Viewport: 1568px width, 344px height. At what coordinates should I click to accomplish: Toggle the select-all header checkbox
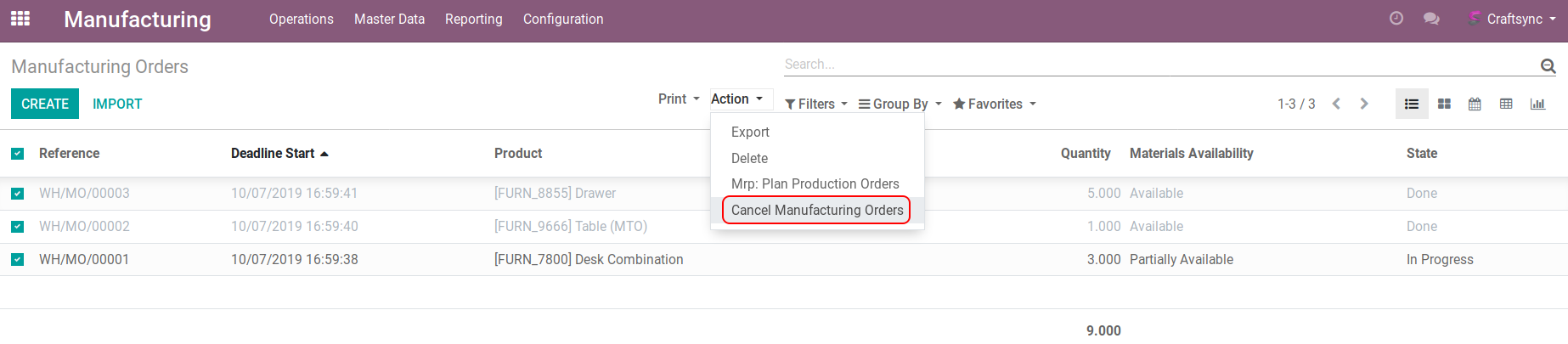point(18,154)
